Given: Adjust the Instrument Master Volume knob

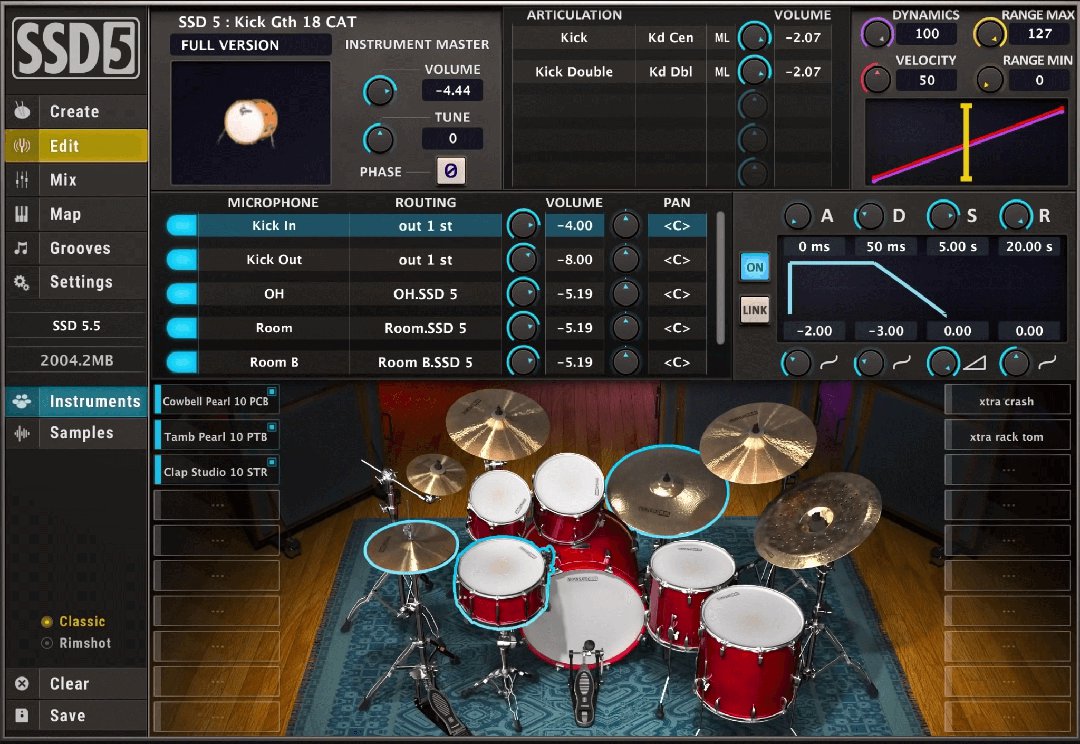Looking at the screenshot, I should pos(379,91).
